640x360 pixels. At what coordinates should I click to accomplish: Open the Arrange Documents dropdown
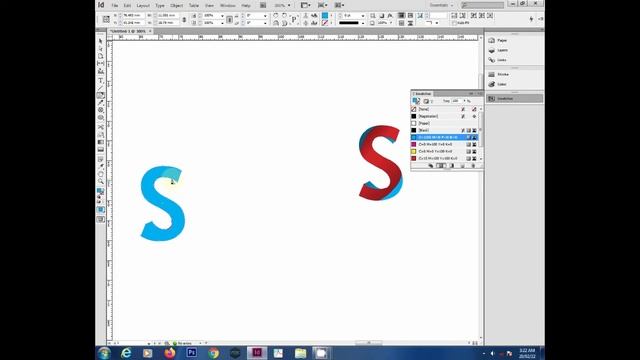[x=340, y=5]
